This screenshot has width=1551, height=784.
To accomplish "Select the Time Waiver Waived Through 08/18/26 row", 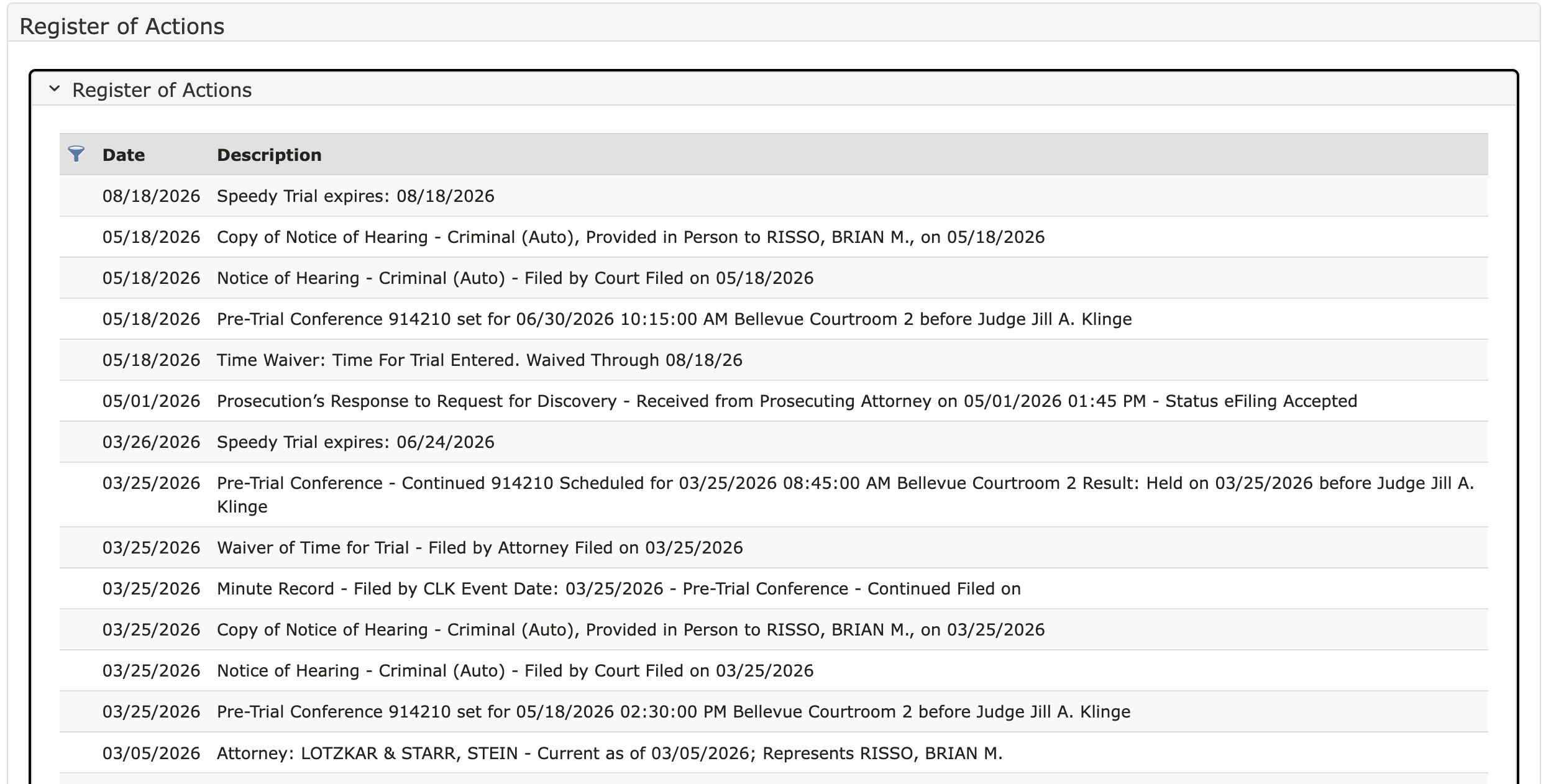I will pos(774,360).
